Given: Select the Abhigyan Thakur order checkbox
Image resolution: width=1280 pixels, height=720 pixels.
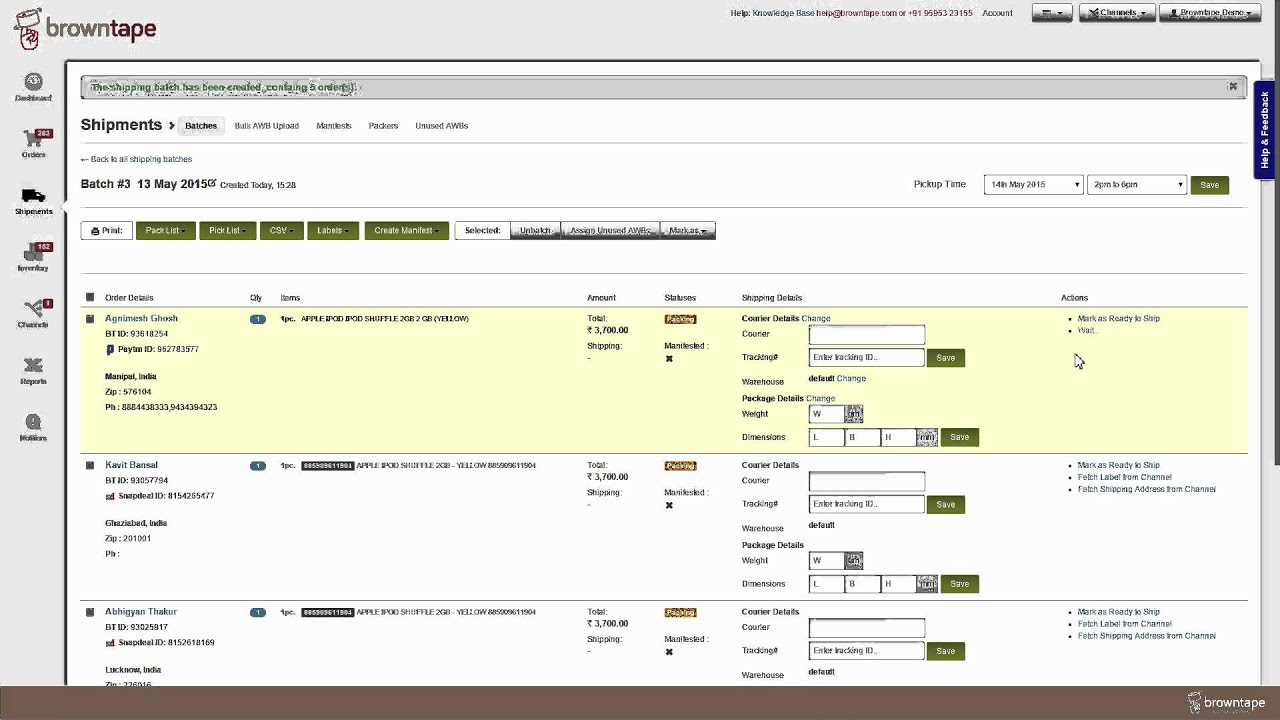Looking at the screenshot, I should (x=90, y=612).
